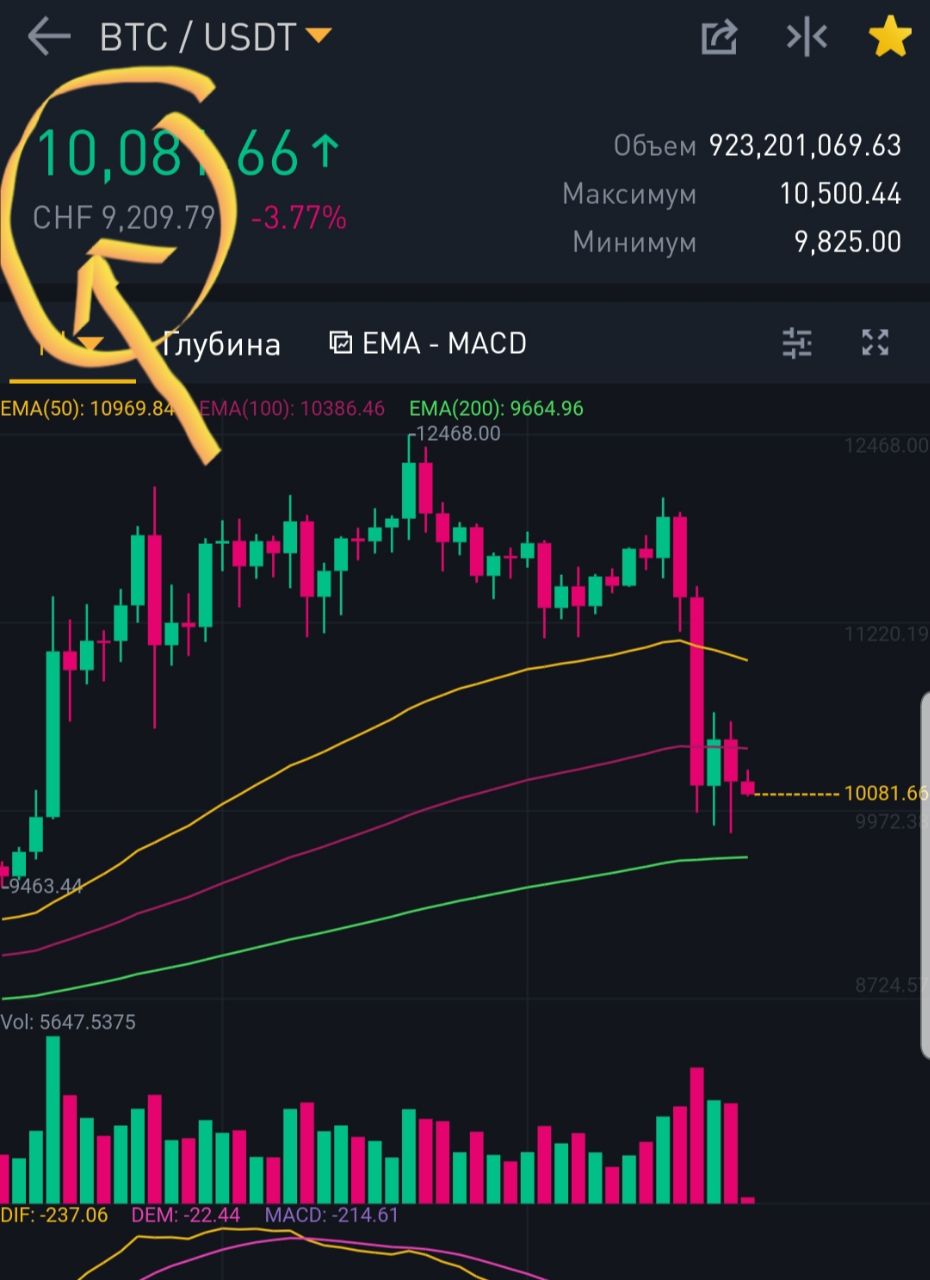Tap the Vol: 5647.5375 volume label
The height and width of the screenshot is (1280, 930).
(68, 1022)
